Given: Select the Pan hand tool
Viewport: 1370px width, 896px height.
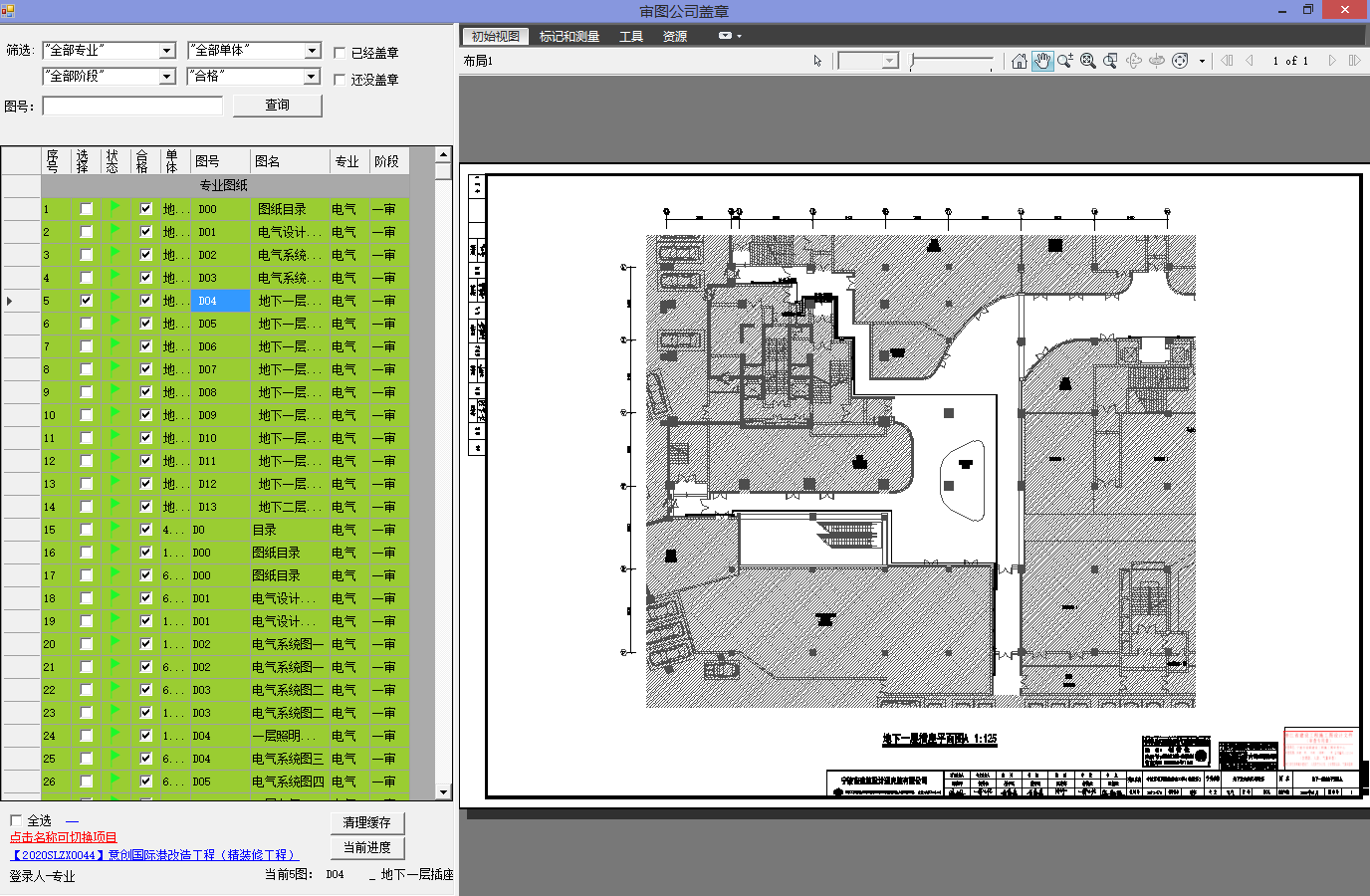Looking at the screenshot, I should (x=1041, y=61).
